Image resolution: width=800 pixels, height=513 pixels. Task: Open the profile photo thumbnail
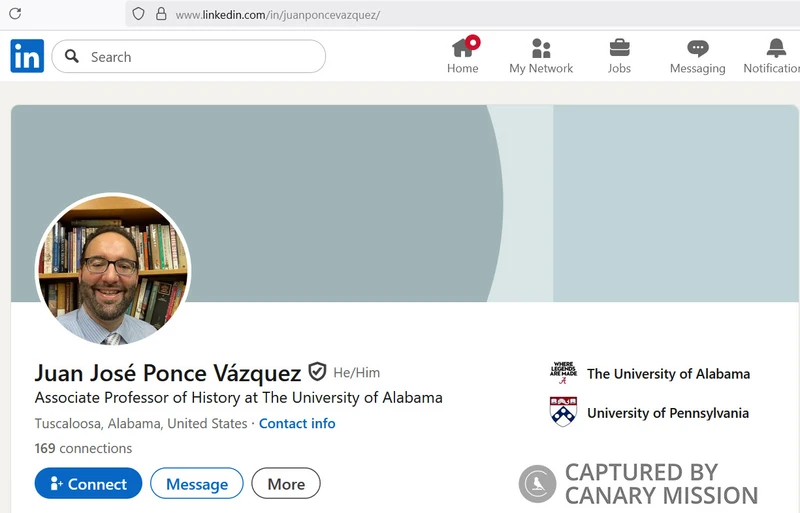click(x=113, y=270)
